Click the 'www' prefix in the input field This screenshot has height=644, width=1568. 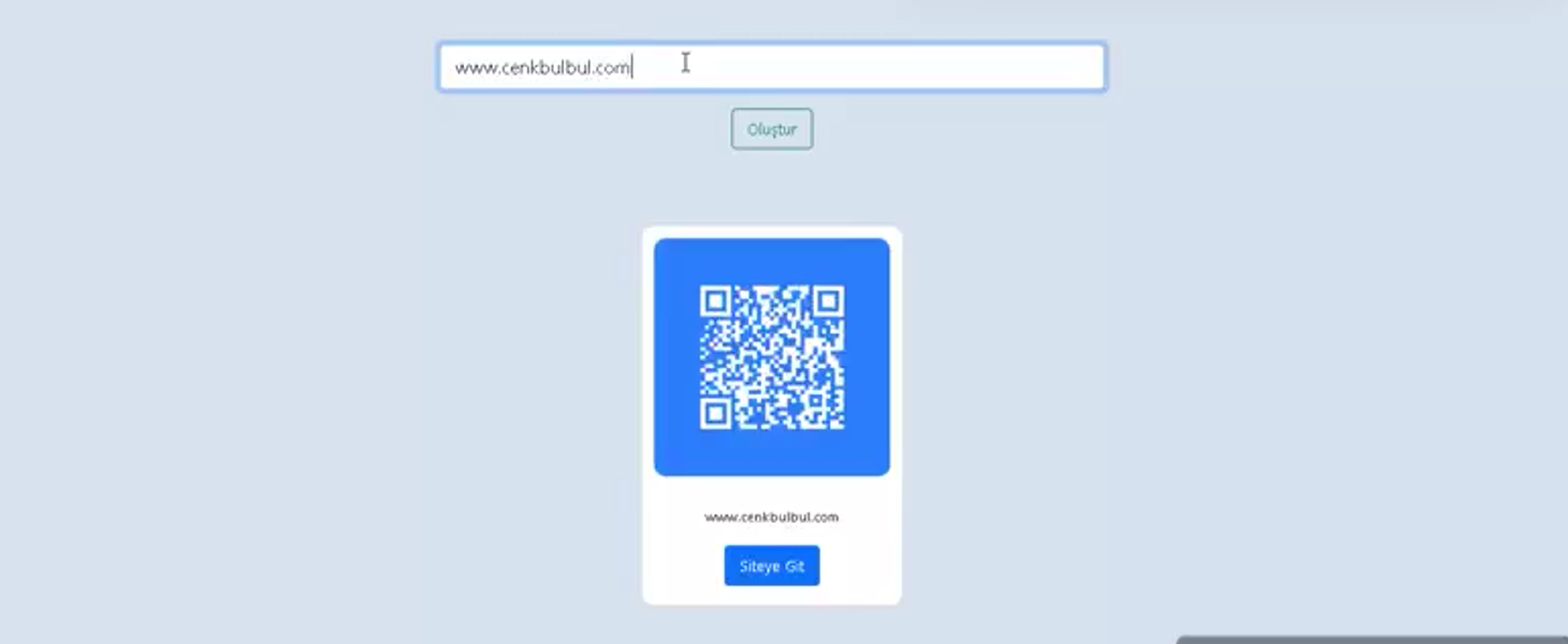475,68
